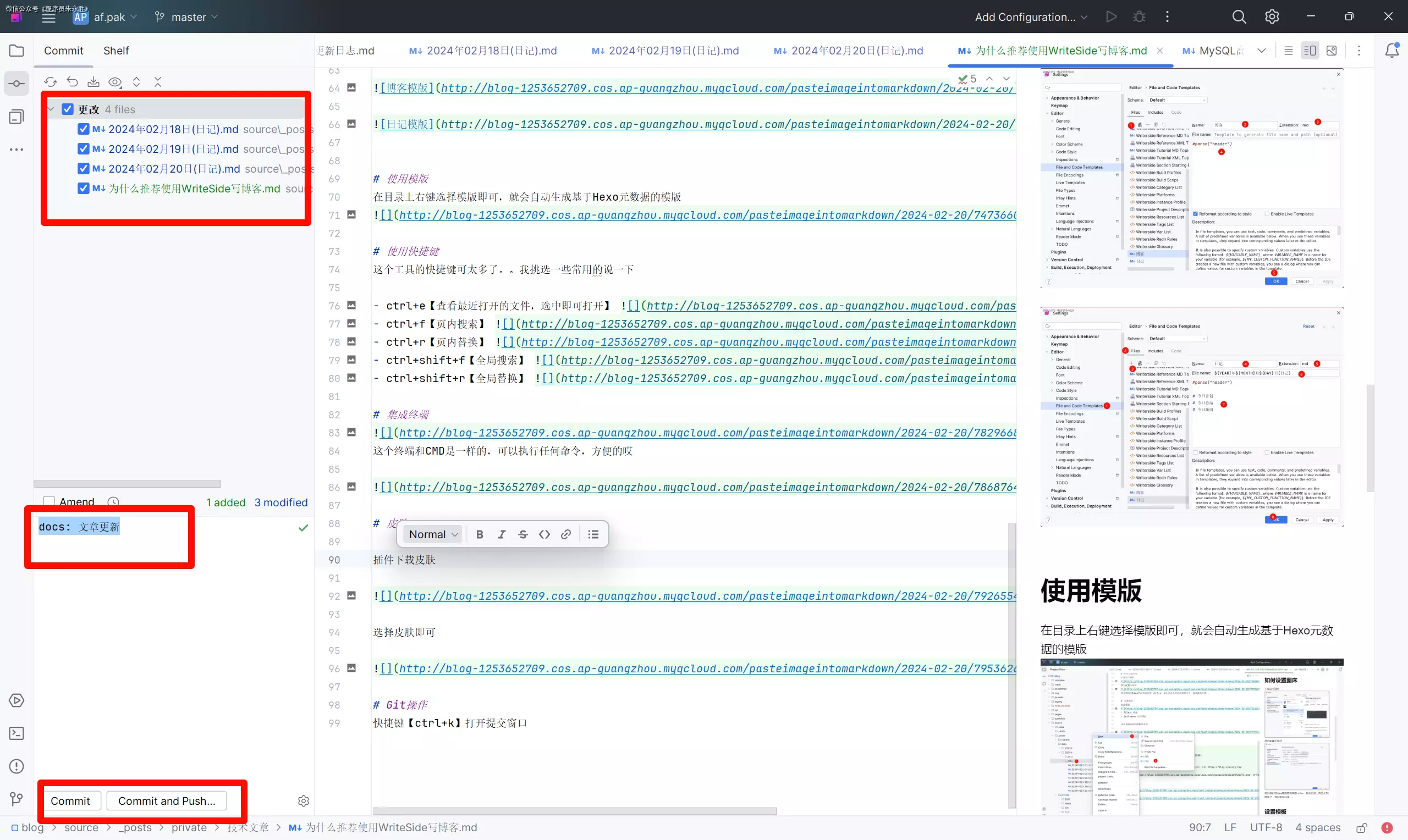Apply bold formatting in the floating toolbar
Screen dimensions: 1408x840
pyautogui.click(x=480, y=534)
